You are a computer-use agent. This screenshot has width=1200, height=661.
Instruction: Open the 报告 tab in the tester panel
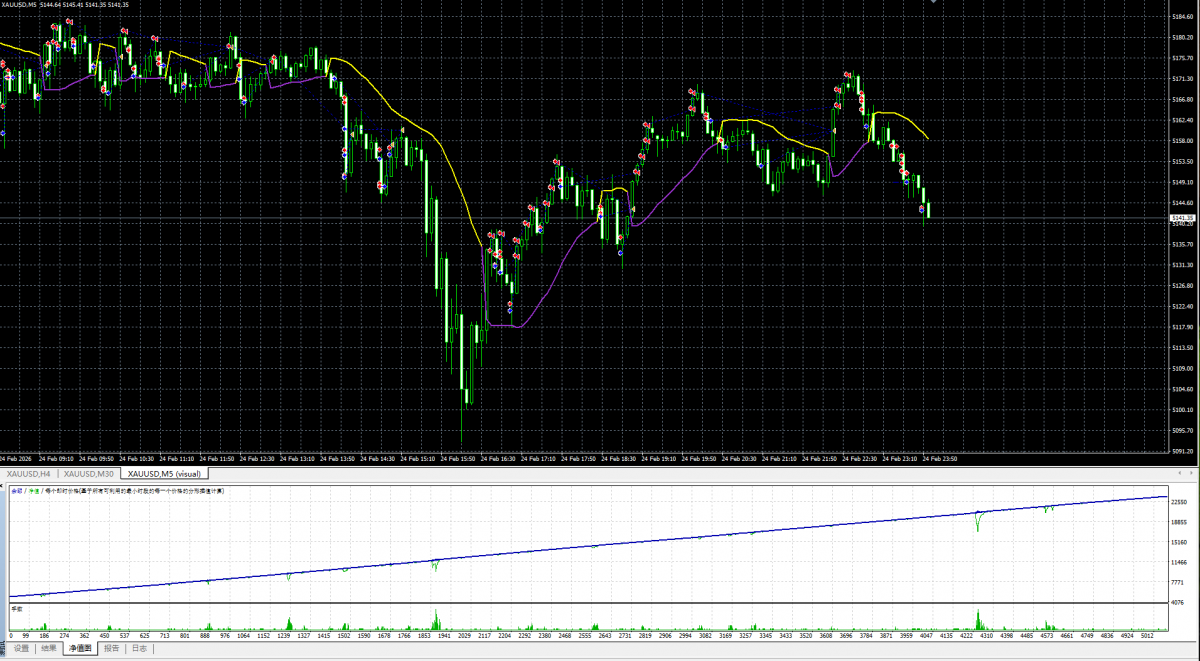pos(111,649)
